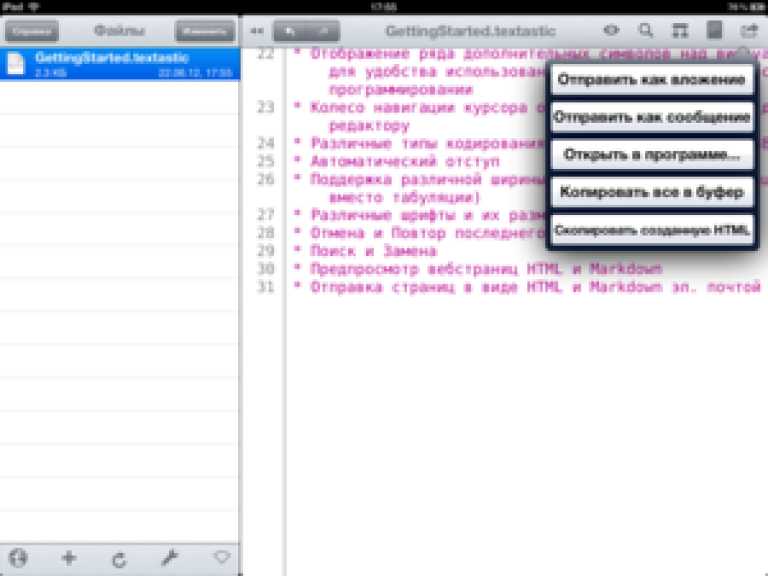
Task: Tap the heart icon in the bottom bar
Action: [222, 557]
